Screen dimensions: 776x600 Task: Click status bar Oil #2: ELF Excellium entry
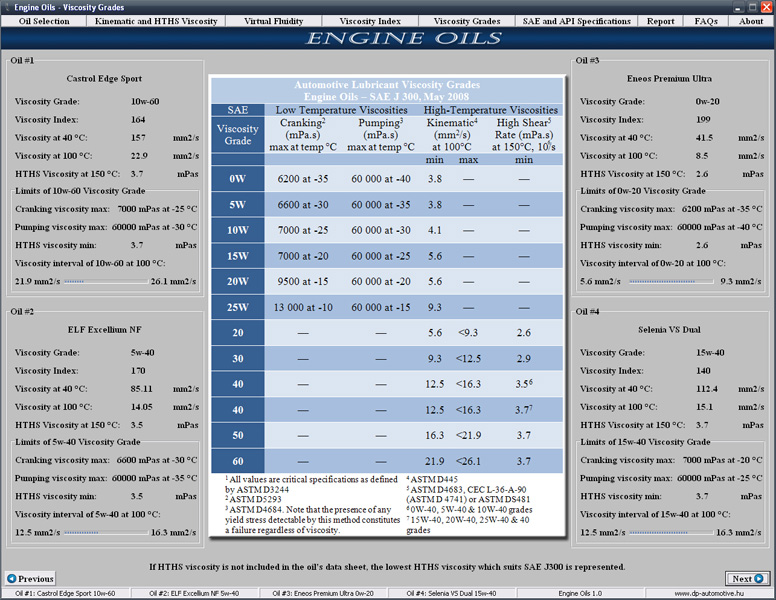coord(194,593)
